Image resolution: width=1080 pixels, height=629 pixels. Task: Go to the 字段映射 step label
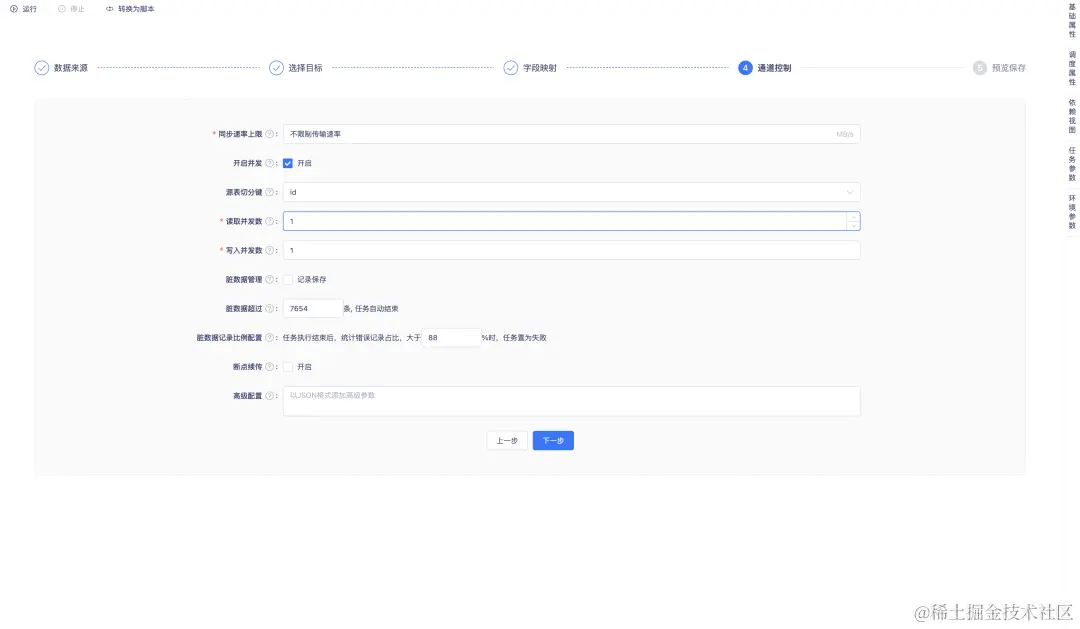(539, 68)
